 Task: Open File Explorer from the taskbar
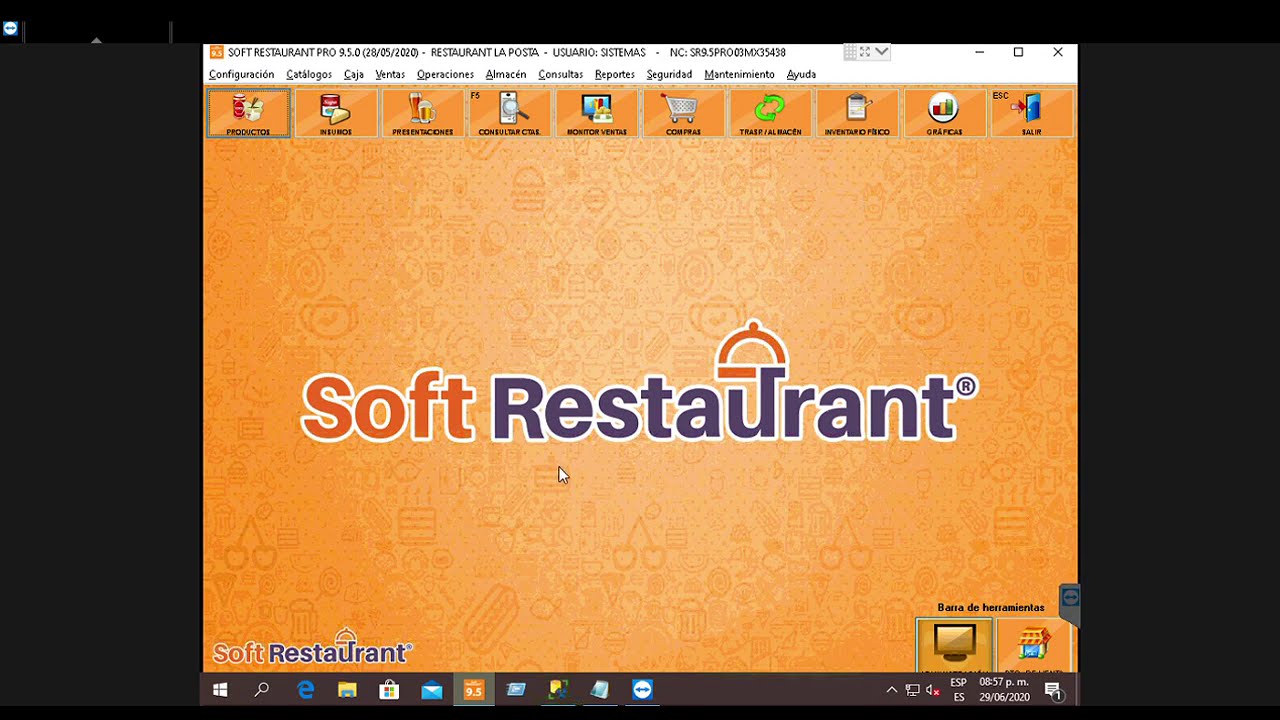(x=347, y=690)
